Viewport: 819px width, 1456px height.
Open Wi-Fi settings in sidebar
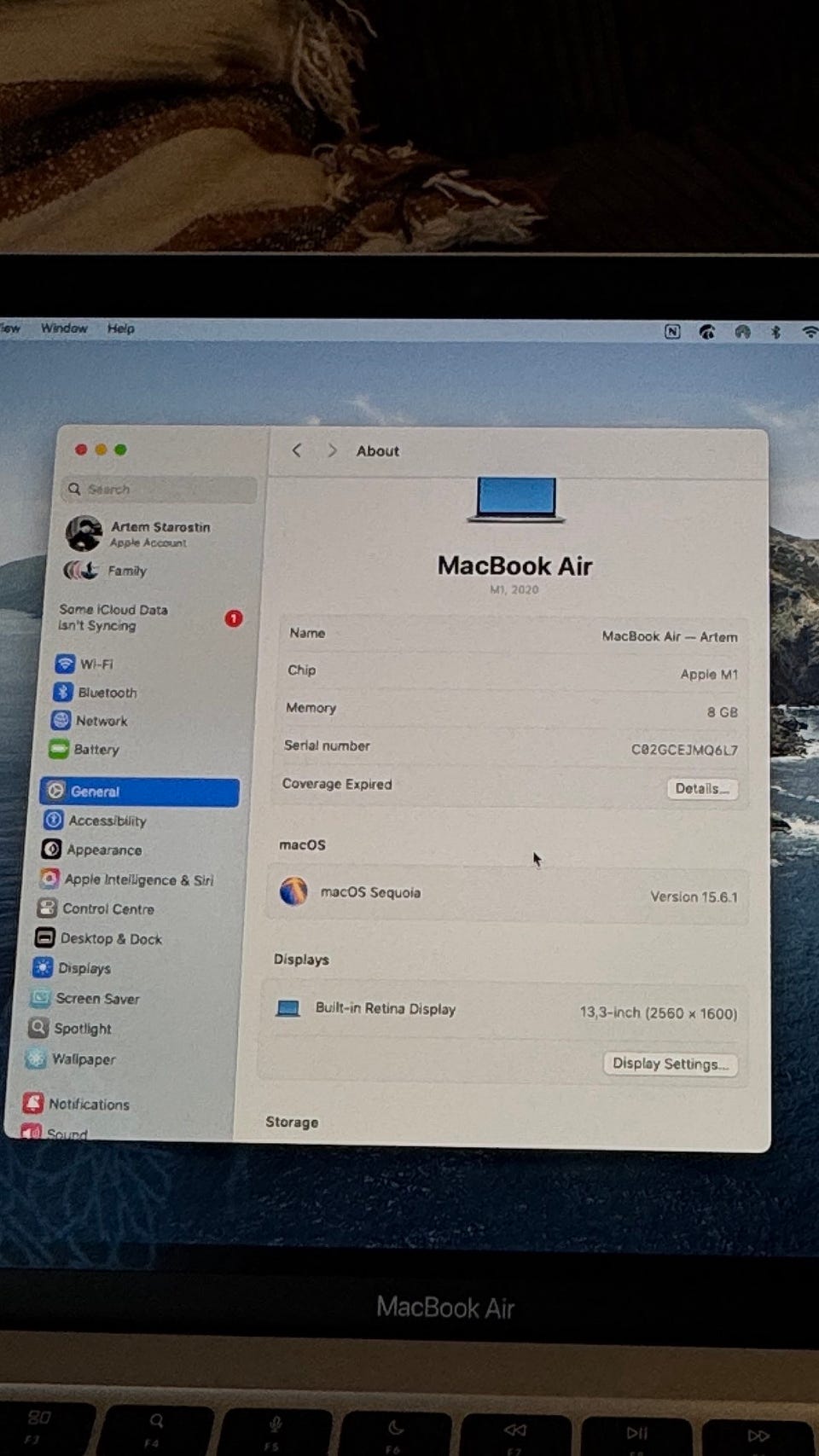click(84, 664)
